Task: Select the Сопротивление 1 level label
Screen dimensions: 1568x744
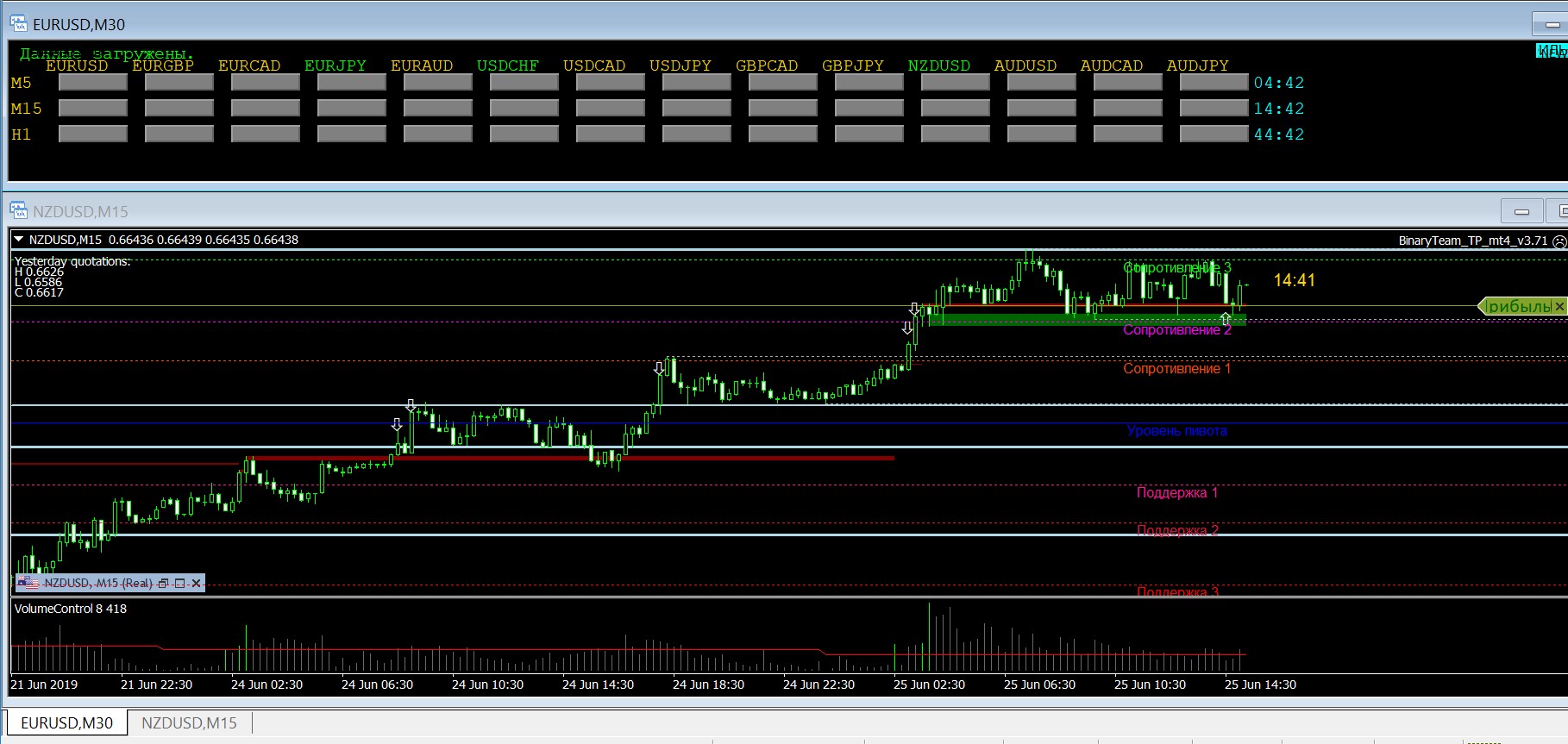Action: pyautogui.click(x=1177, y=369)
